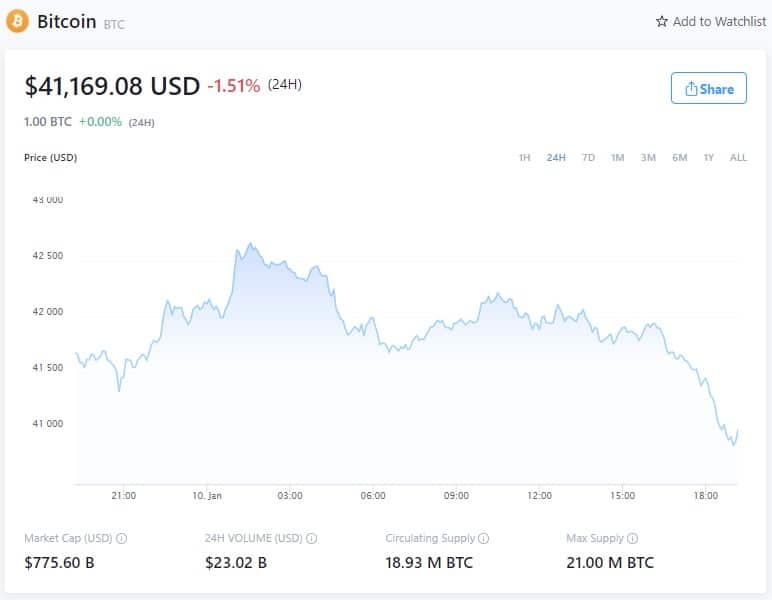
Task: Click the star icon for Watchlist
Action: pyautogui.click(x=662, y=21)
